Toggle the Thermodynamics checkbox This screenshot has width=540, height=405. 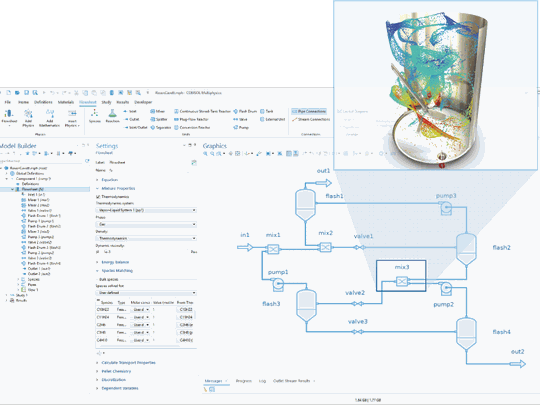[98, 197]
